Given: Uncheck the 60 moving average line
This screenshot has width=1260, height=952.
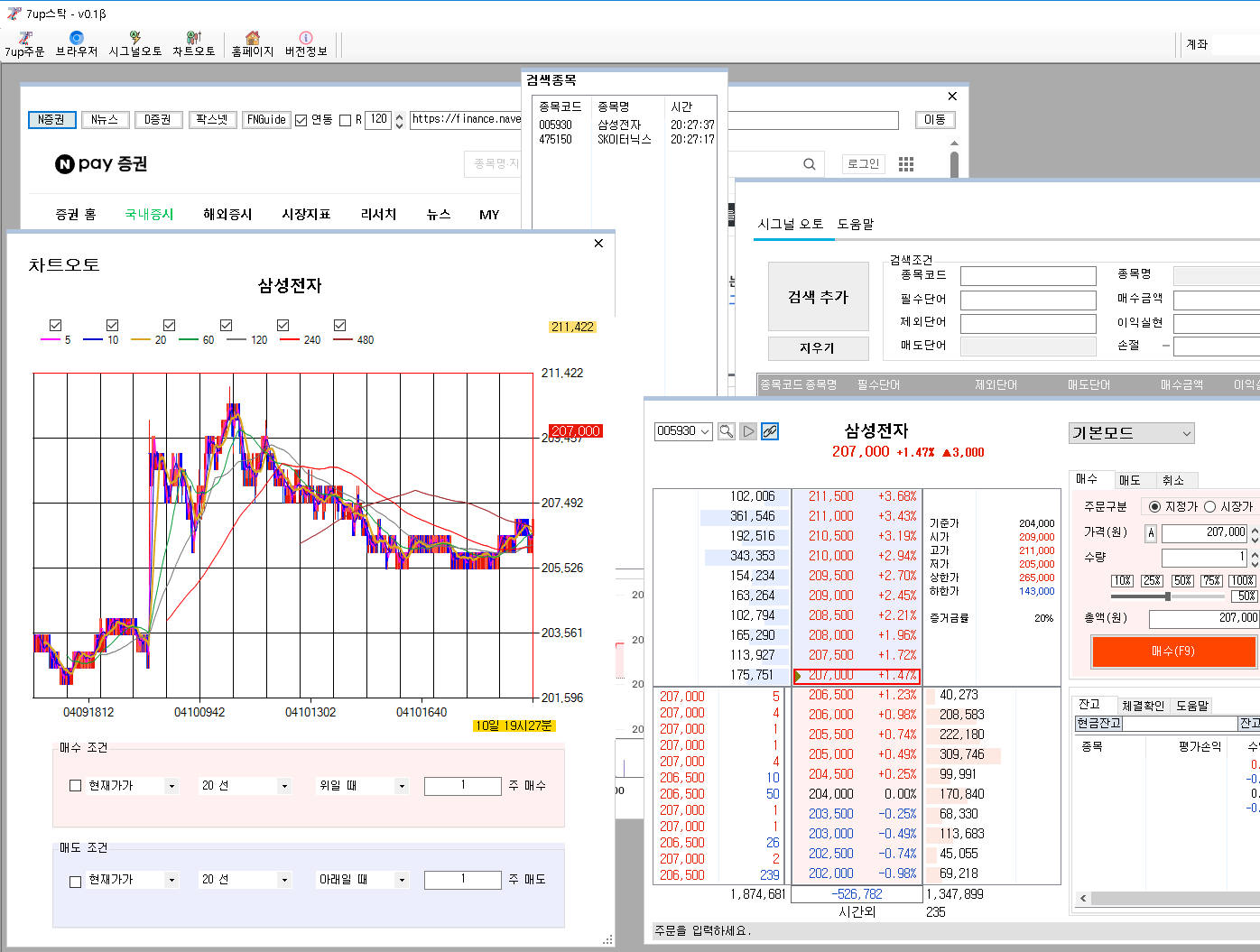Looking at the screenshot, I should click(x=227, y=325).
